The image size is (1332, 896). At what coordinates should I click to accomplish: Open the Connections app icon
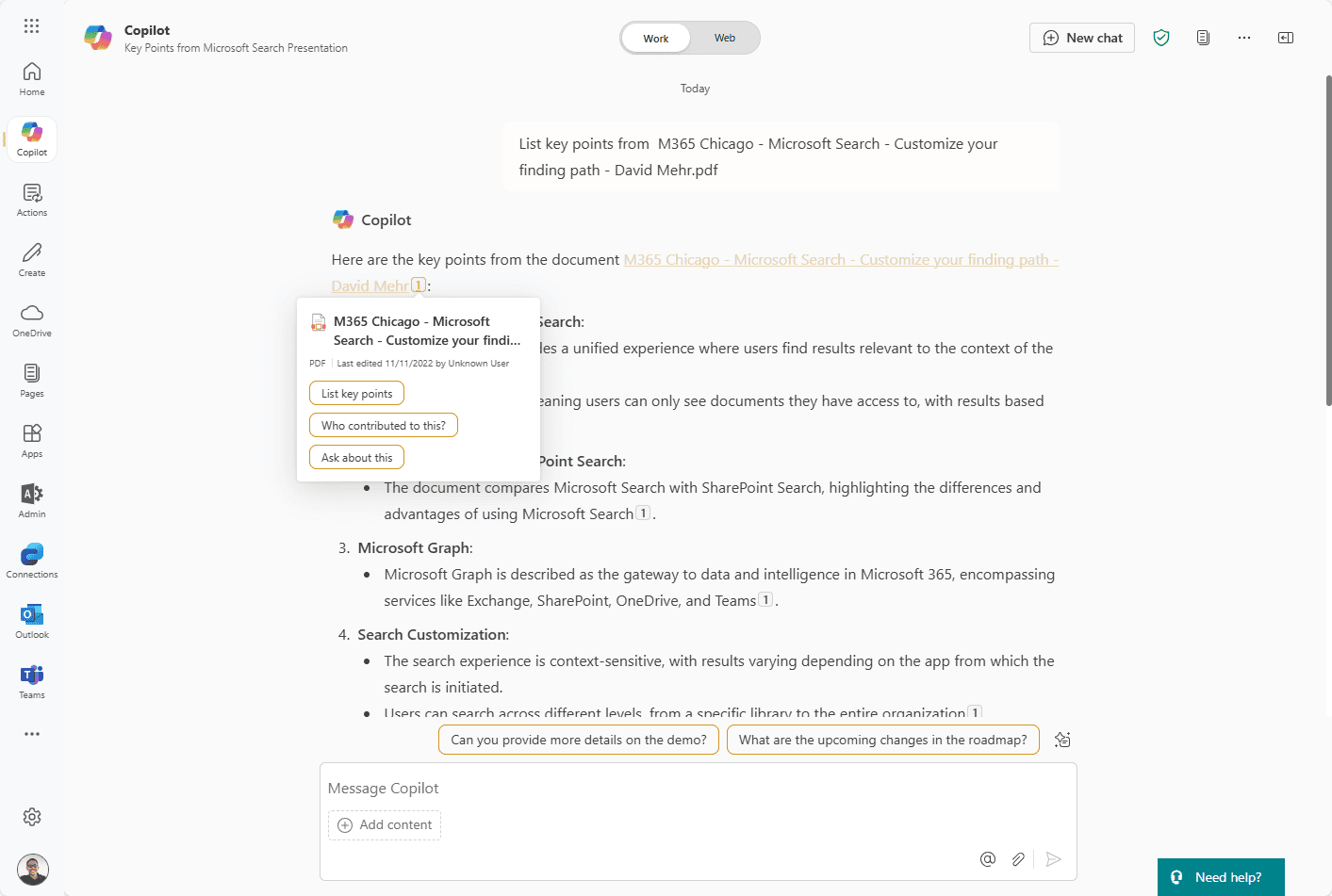[32, 562]
